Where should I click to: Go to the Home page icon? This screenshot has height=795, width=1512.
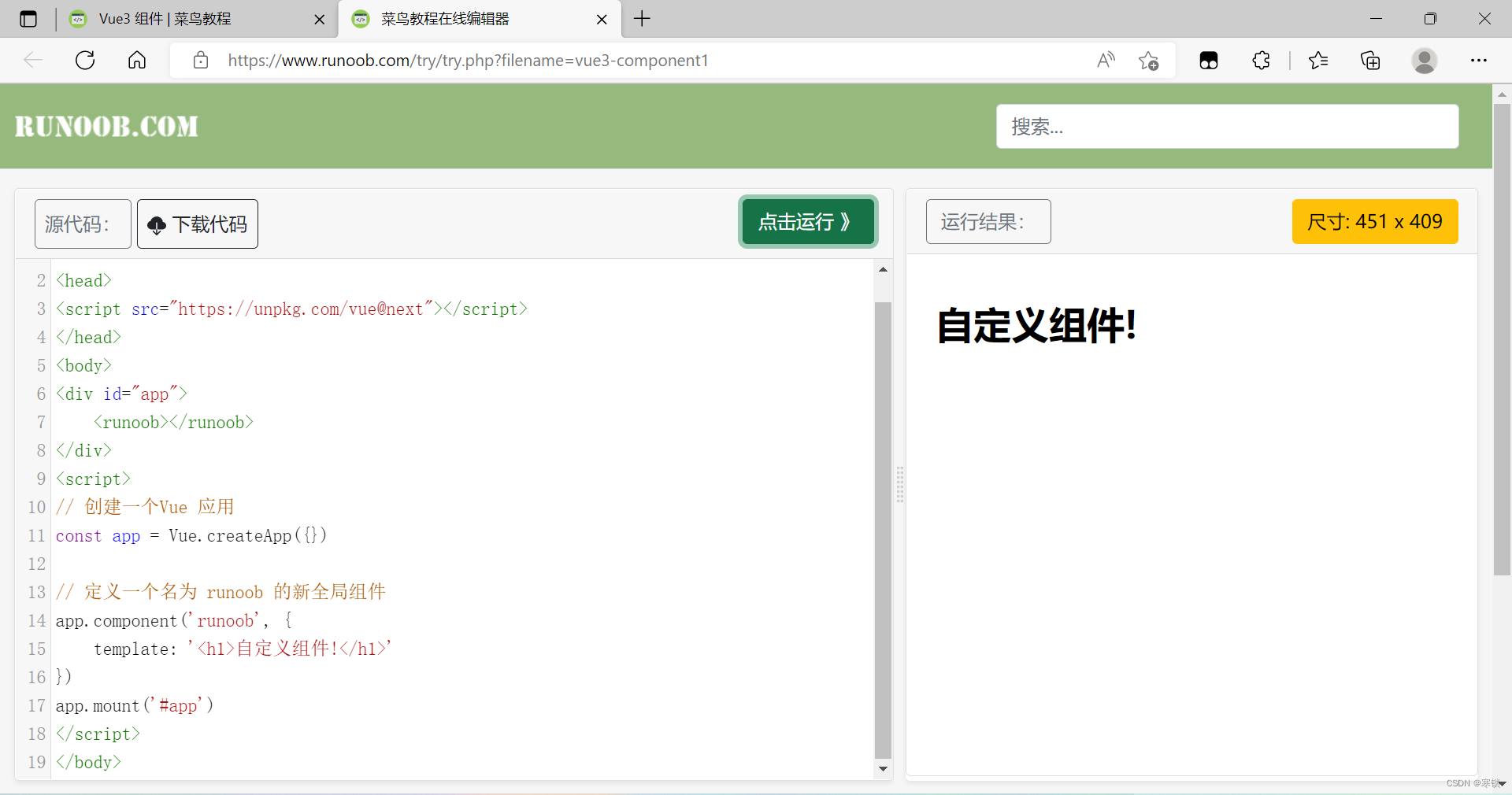pos(137,60)
